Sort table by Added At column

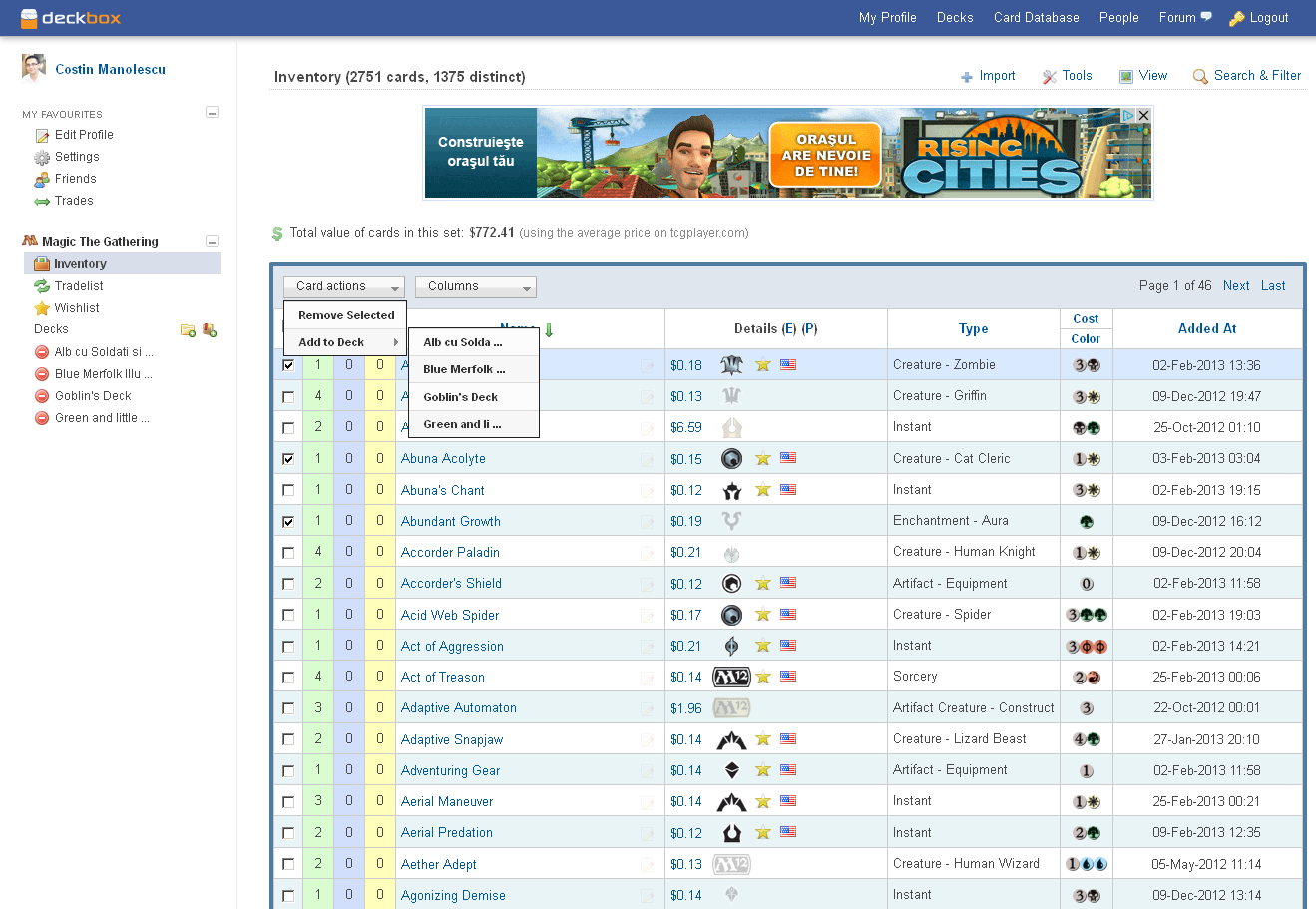[1207, 329]
